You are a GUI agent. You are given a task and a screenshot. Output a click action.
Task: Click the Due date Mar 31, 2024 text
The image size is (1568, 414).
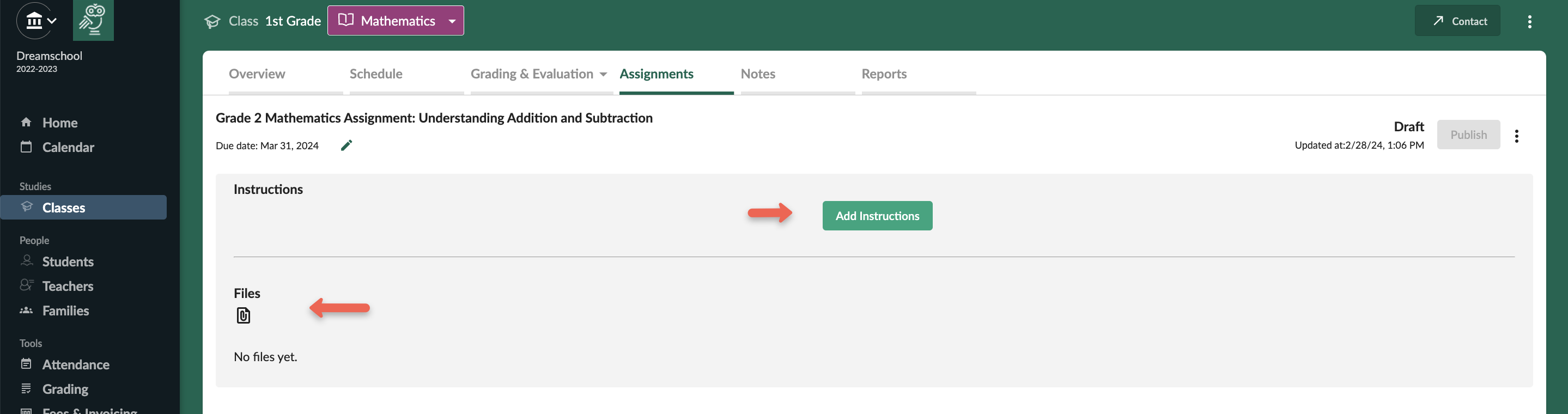[x=267, y=145]
